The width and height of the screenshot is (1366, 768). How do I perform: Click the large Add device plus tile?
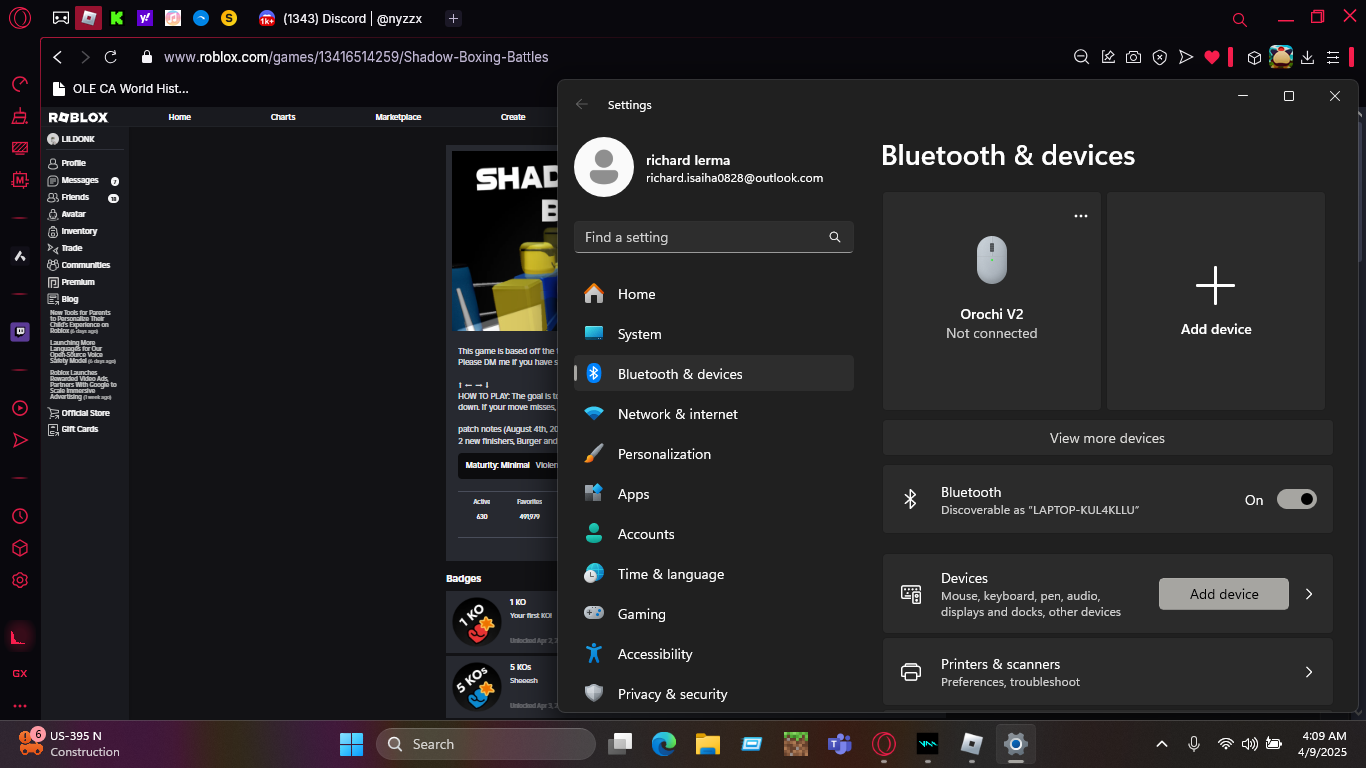click(x=1216, y=301)
